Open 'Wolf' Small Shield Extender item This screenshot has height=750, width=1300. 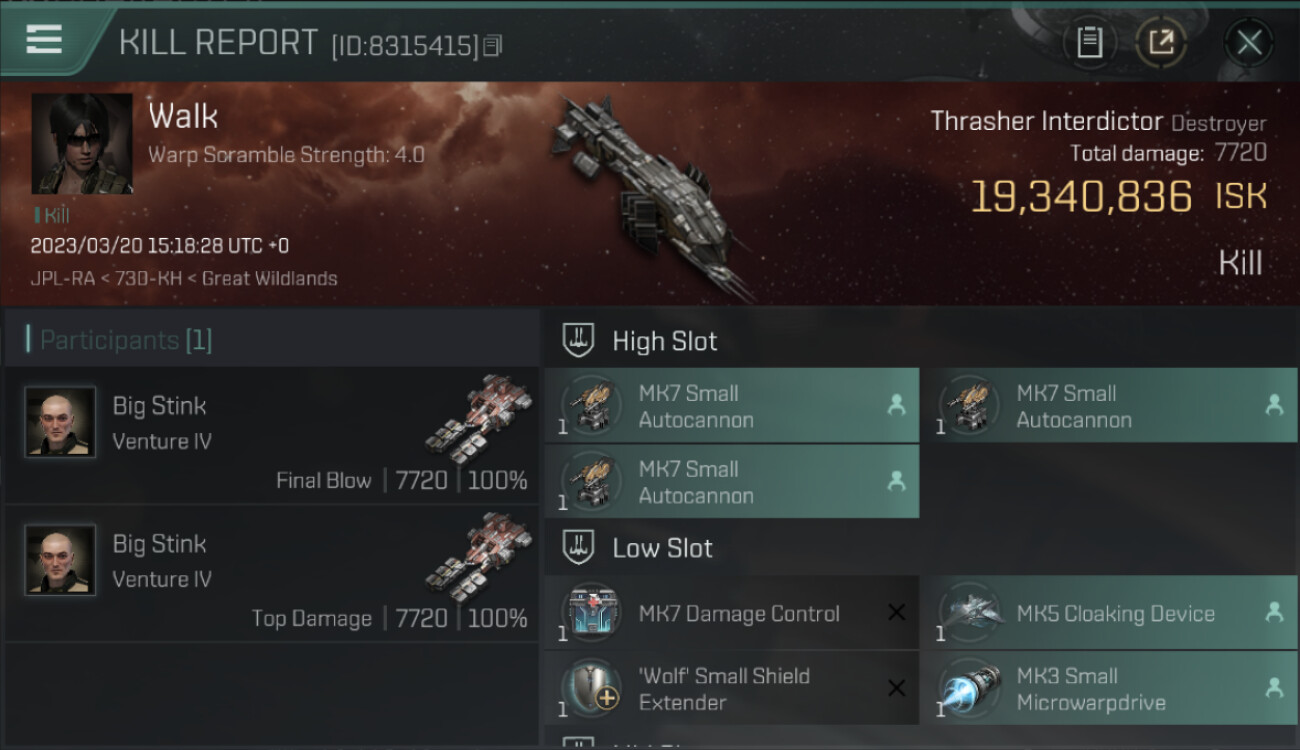(732, 688)
